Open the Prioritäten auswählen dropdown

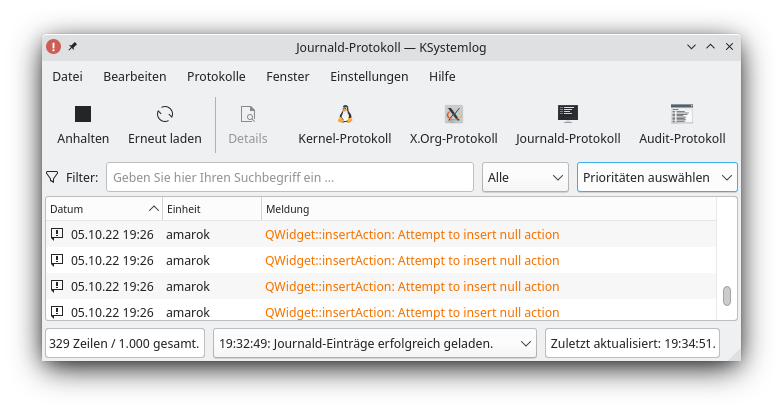click(x=657, y=177)
